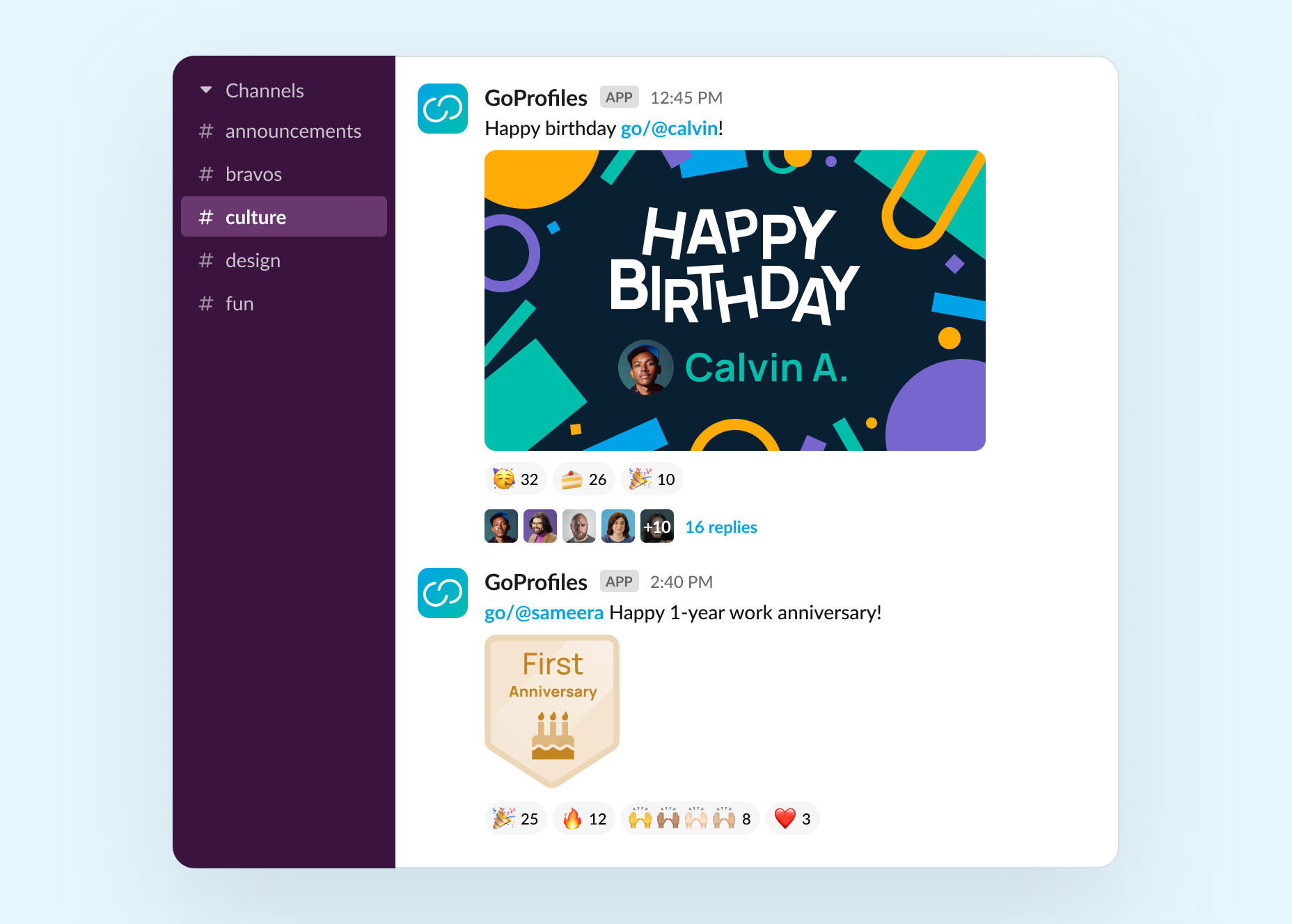Open the First Anniversary badge image

[x=552, y=711]
